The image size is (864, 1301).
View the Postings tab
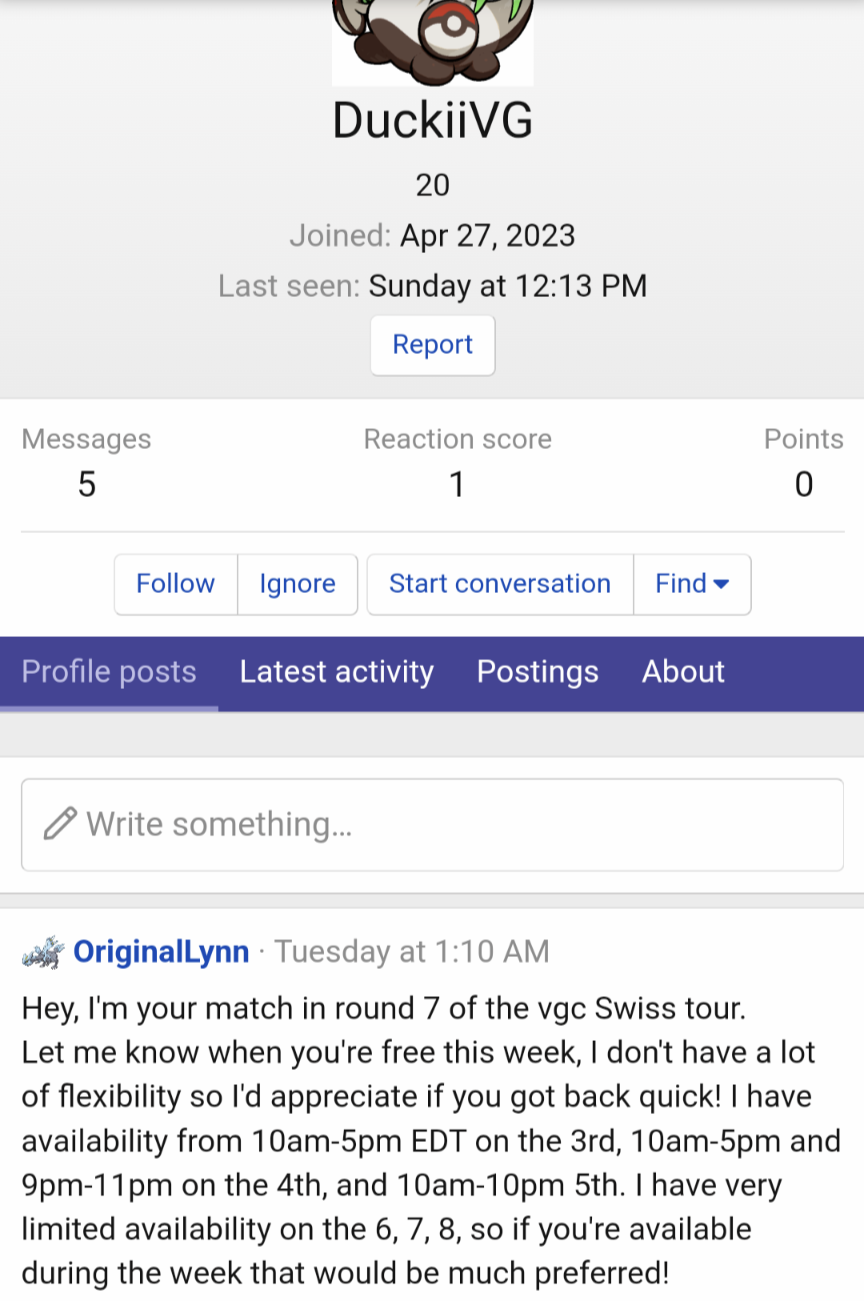[537, 672]
